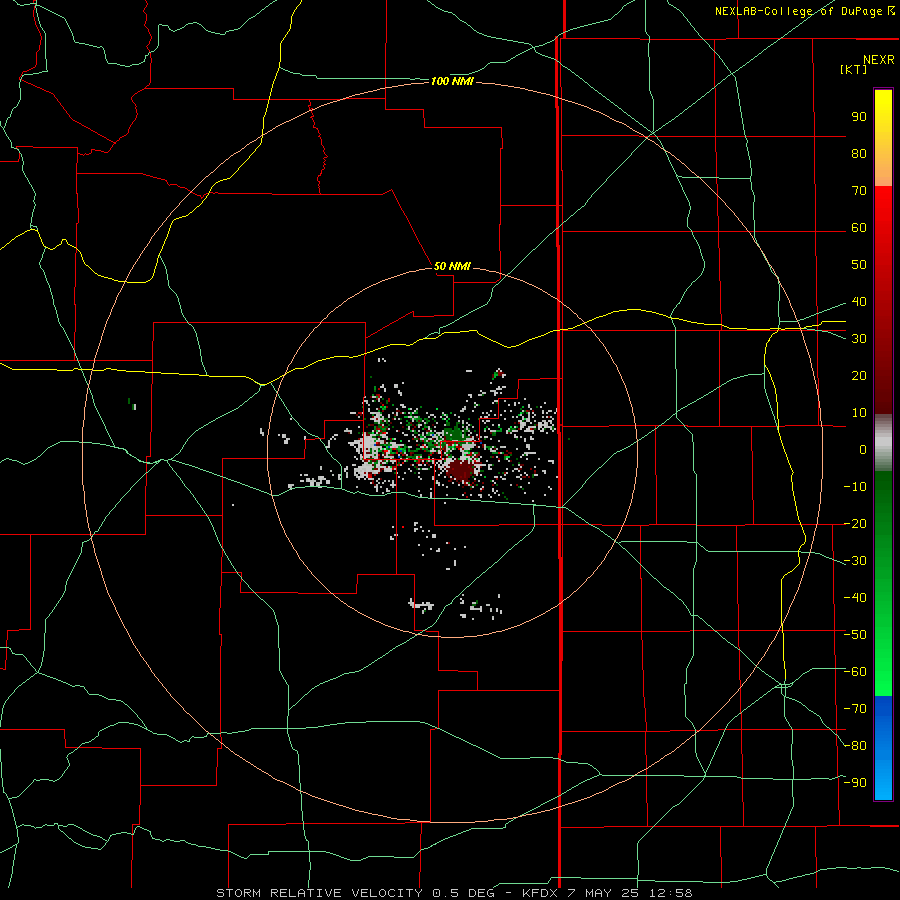The image size is (900, 900).
Task: Select the 0 value on the velocity scale
Action: click(x=863, y=450)
